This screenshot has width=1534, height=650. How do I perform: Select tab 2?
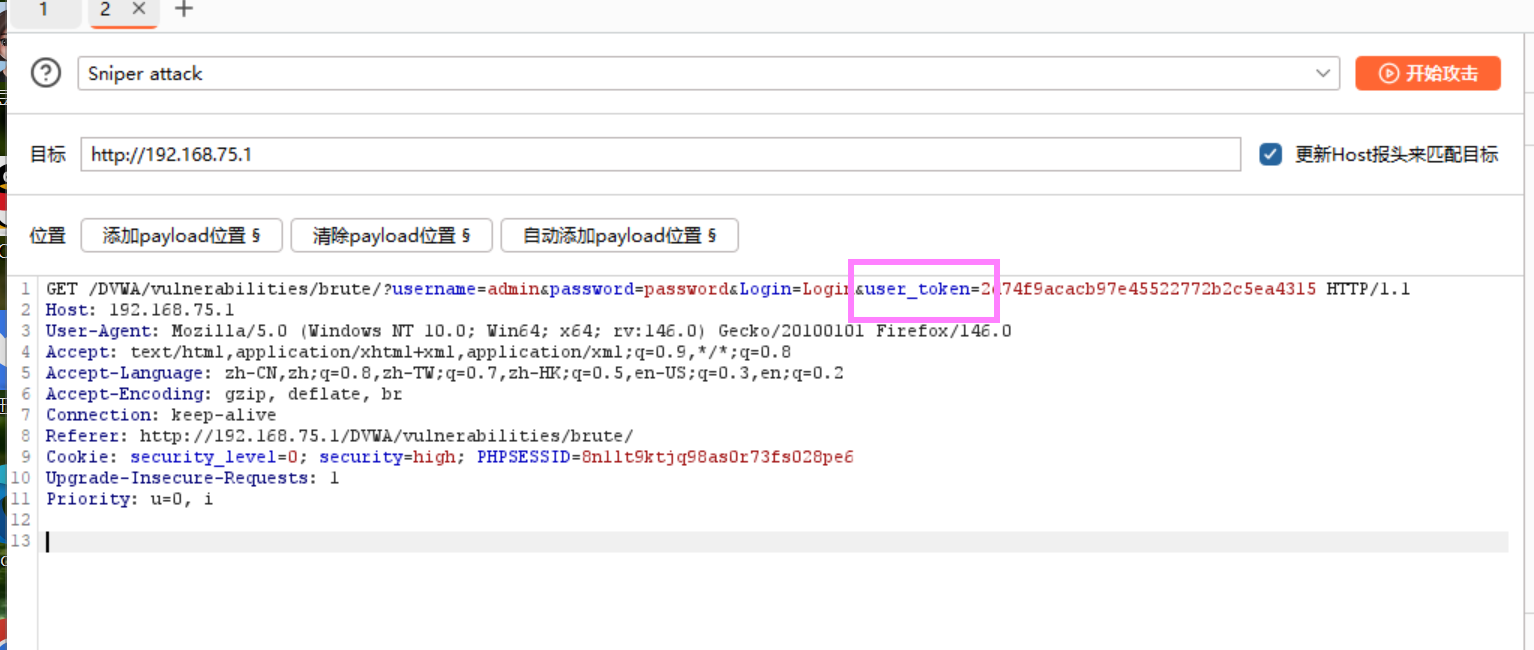106,10
